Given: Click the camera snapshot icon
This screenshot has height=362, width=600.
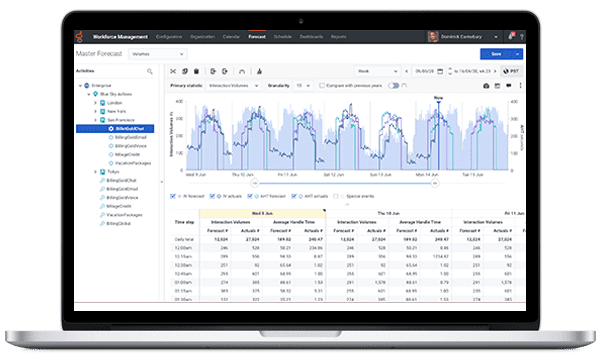Looking at the screenshot, I should 486,86.
